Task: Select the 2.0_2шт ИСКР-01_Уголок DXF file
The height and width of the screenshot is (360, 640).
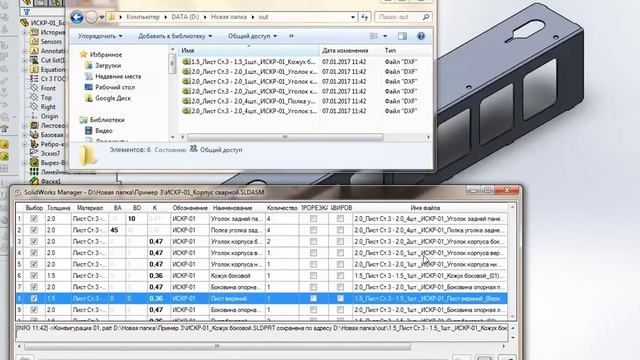Action: pos(249,91)
